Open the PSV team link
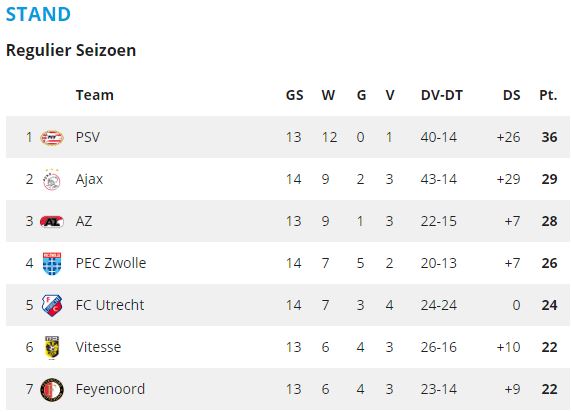 coord(88,137)
